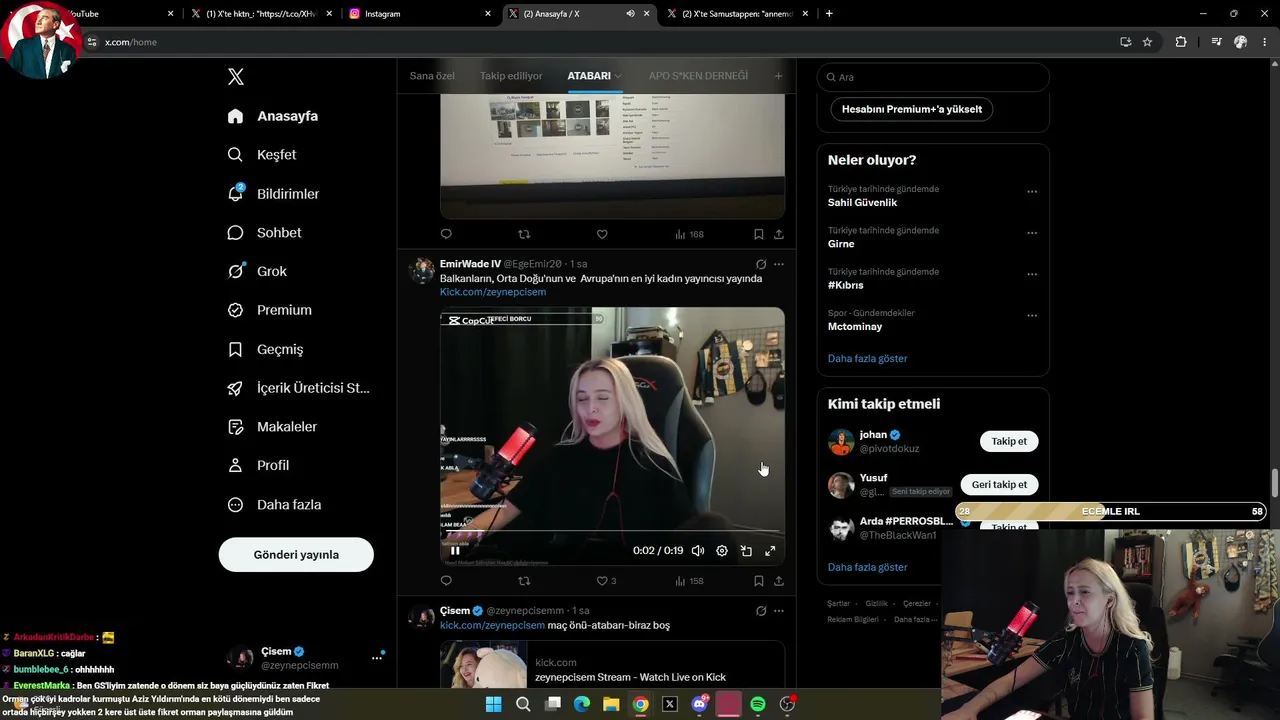The image size is (1280, 720).
Task: Open options for Sahil Güvenlik trend
Action: [x=1032, y=191]
